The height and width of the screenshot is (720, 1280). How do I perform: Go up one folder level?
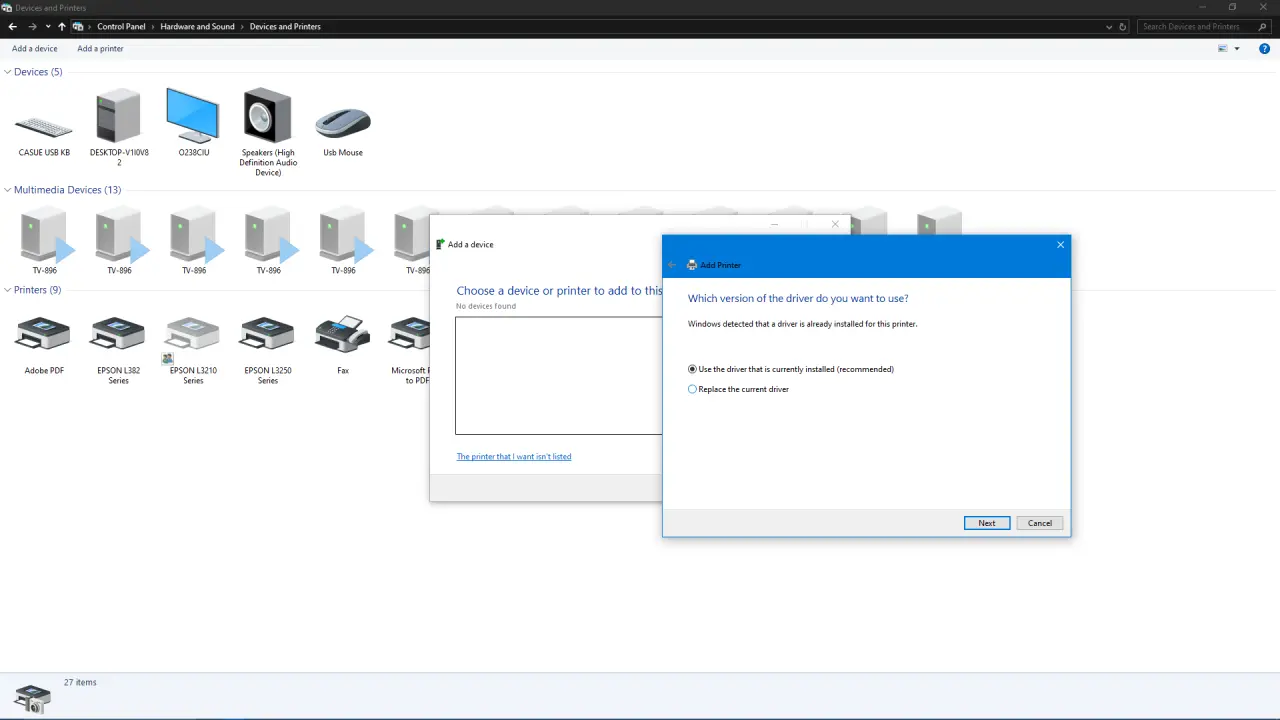point(61,27)
